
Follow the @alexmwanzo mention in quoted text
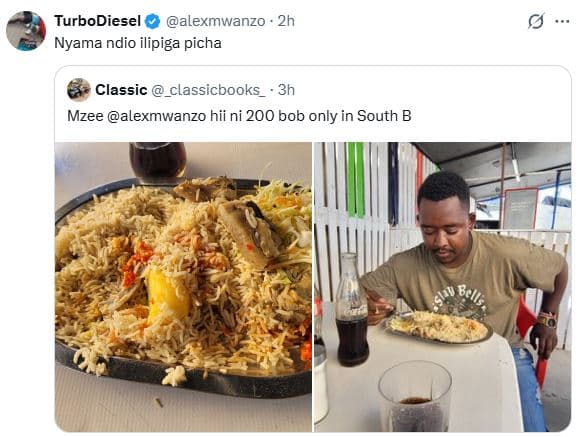pyautogui.click(x=156, y=116)
